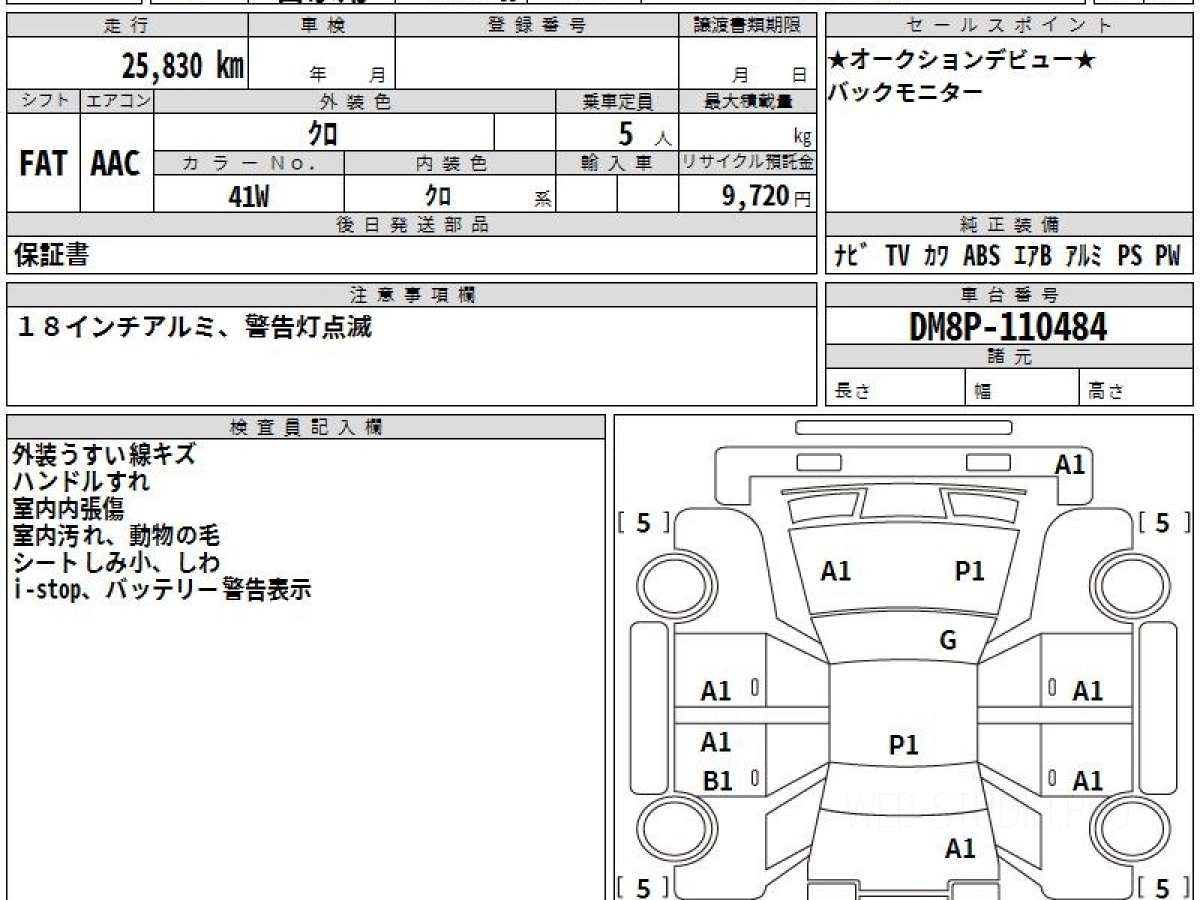Select the ナビ equipment mark
The width and height of the screenshot is (1200, 900).
point(850,256)
